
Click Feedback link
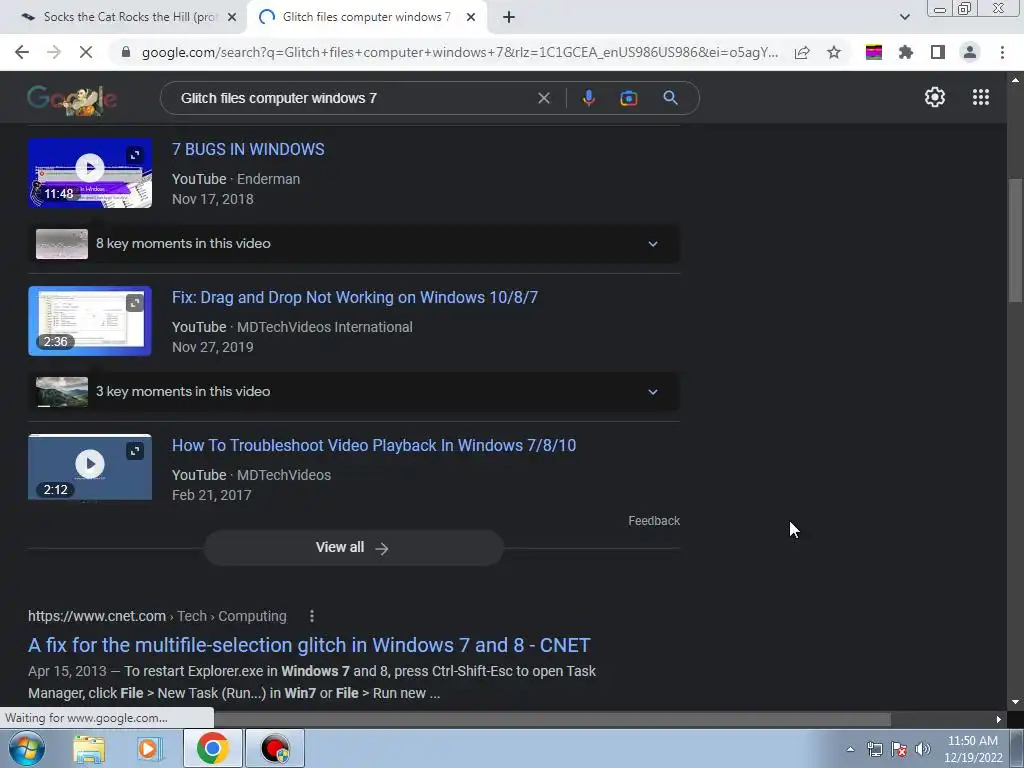click(654, 520)
